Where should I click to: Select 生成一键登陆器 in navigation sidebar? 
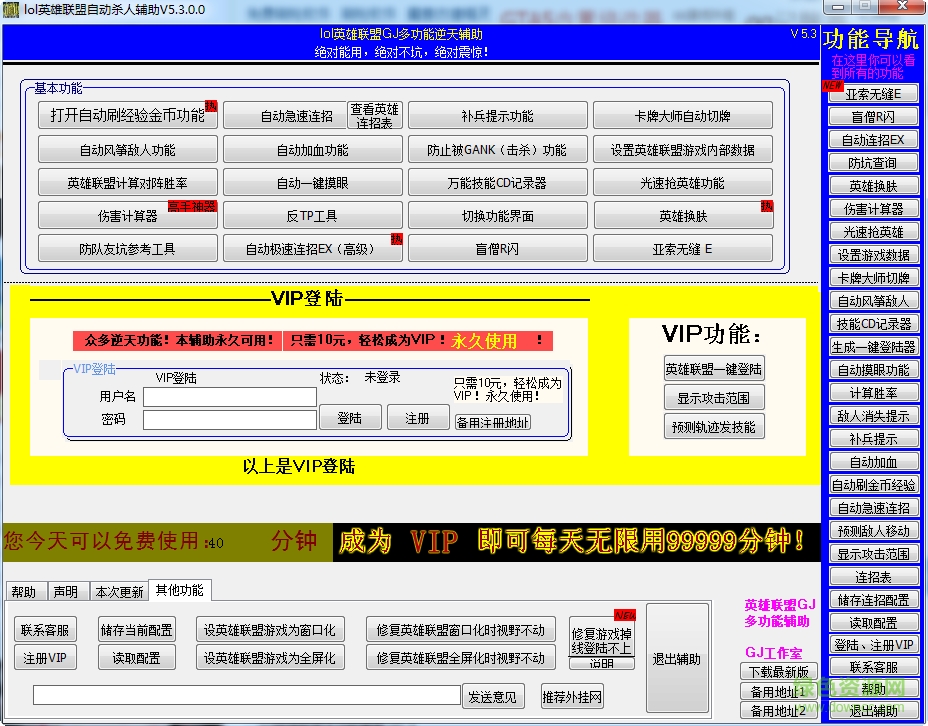873,347
